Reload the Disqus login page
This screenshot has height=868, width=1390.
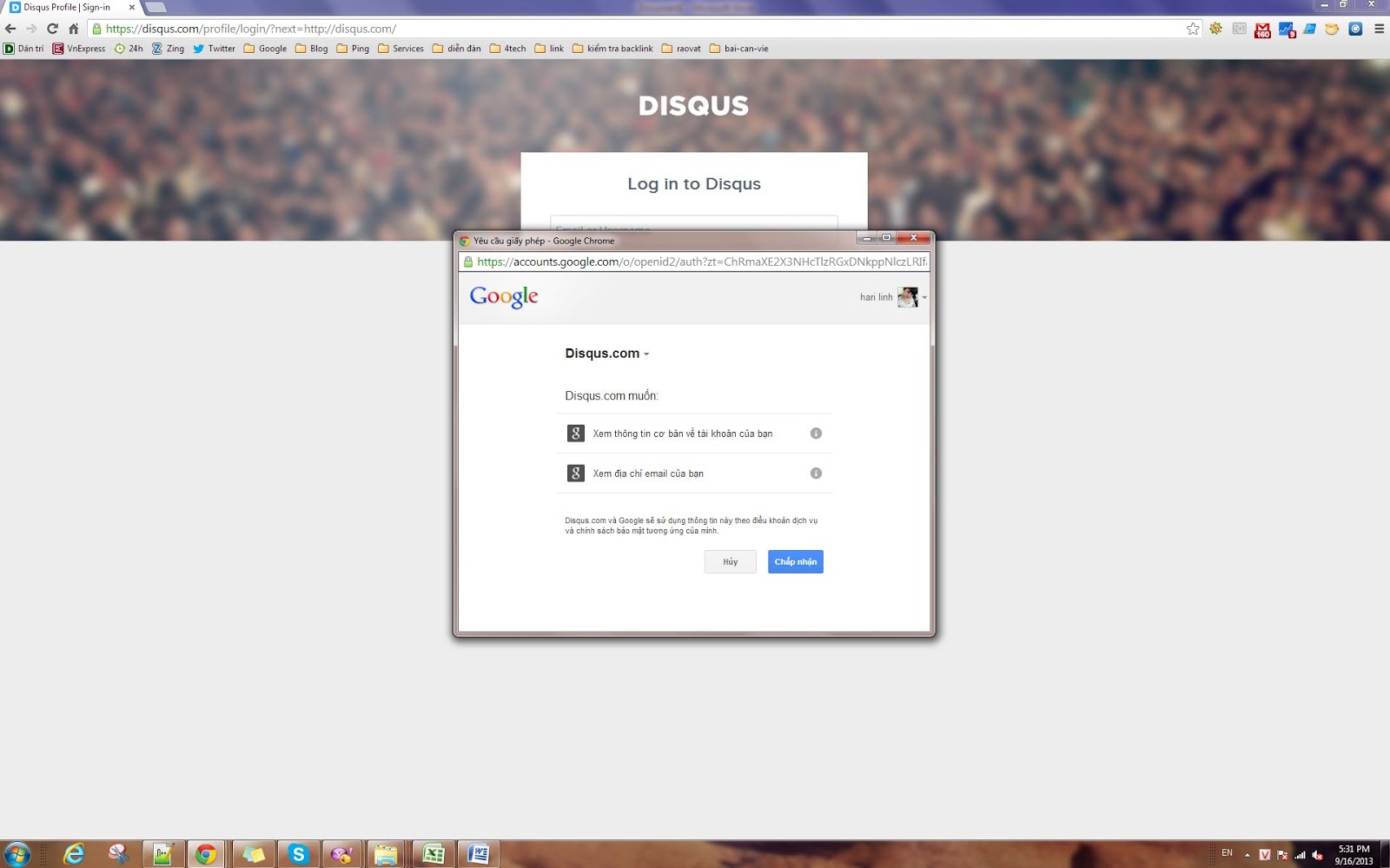[52, 29]
